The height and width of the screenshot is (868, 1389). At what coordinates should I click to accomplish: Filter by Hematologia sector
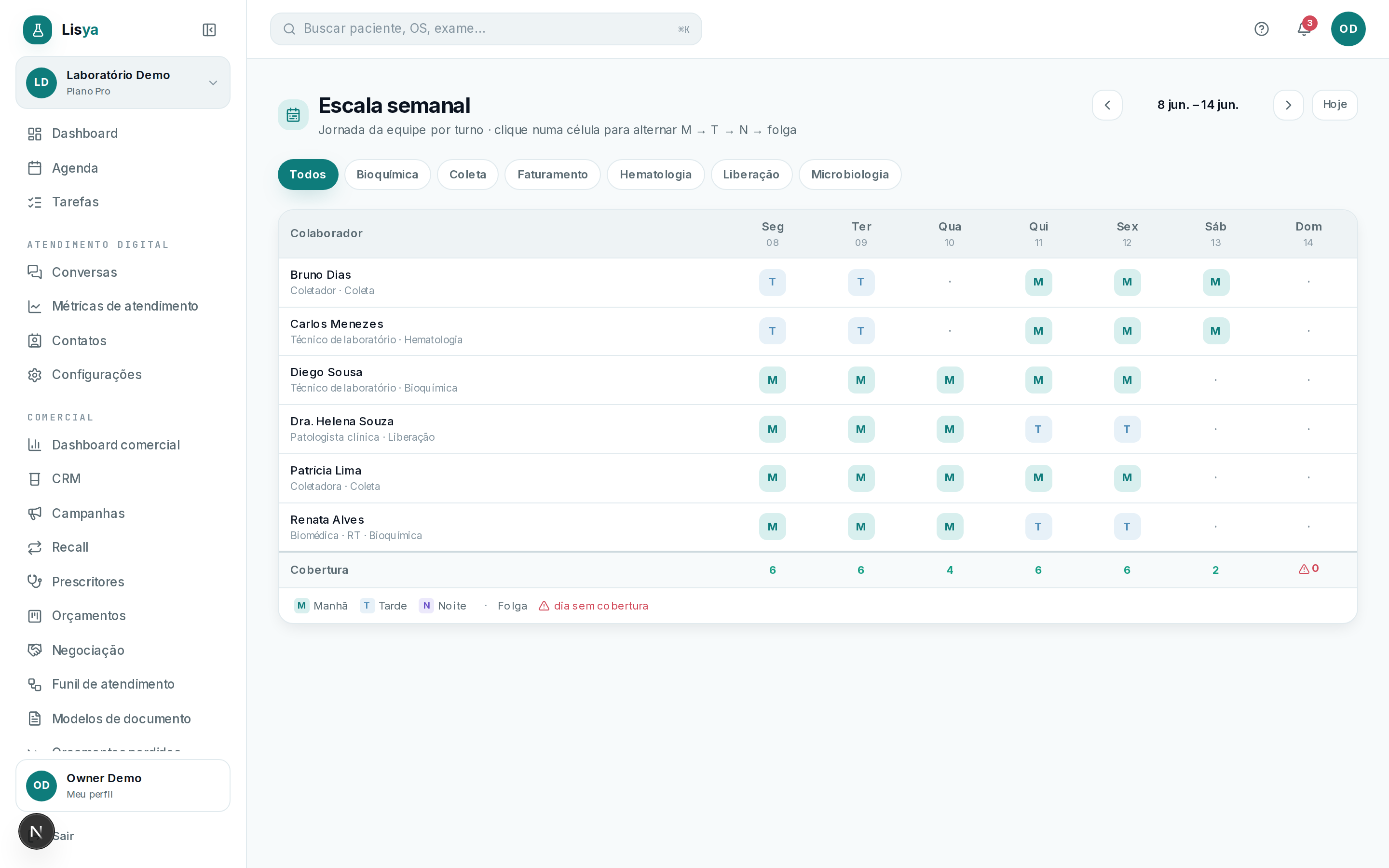[x=655, y=175]
